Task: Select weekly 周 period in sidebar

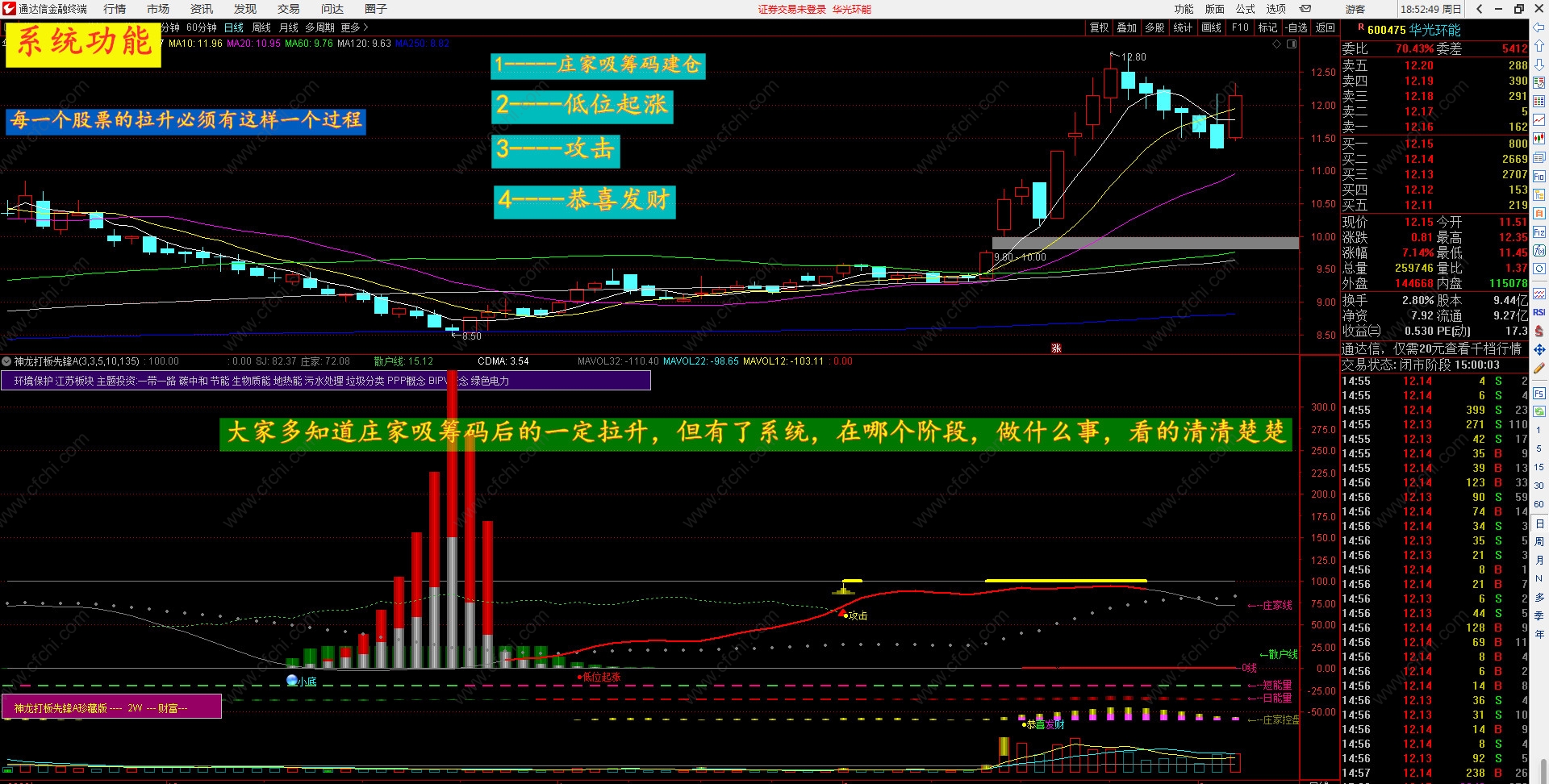Action: [1539, 542]
